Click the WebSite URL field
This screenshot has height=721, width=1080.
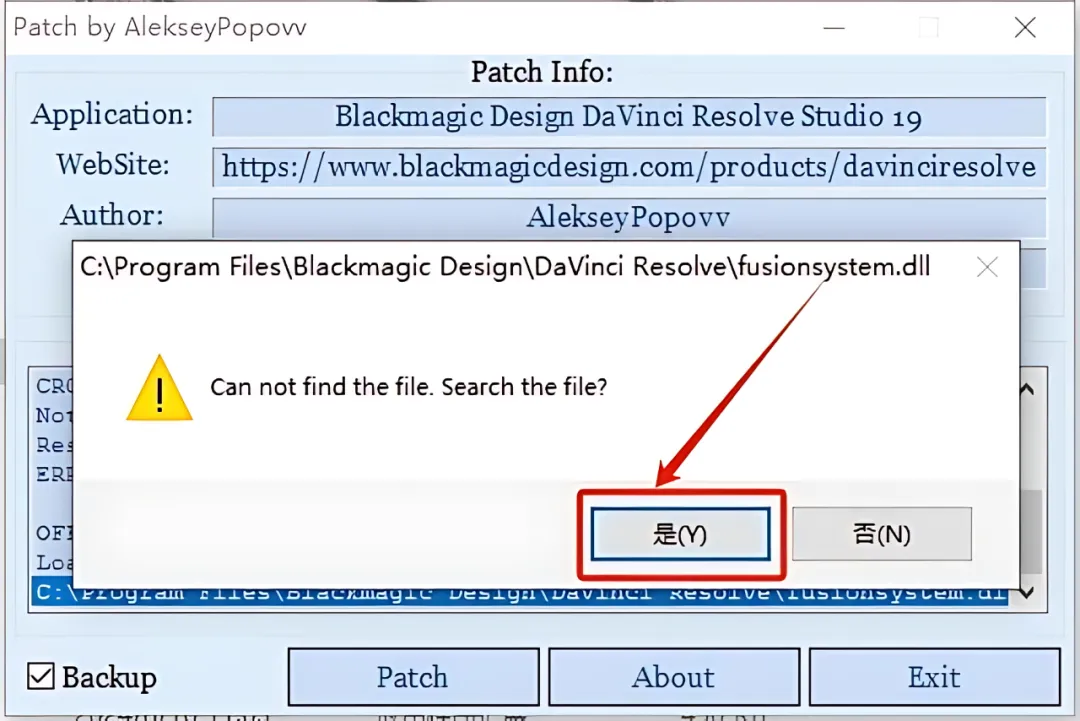629,167
